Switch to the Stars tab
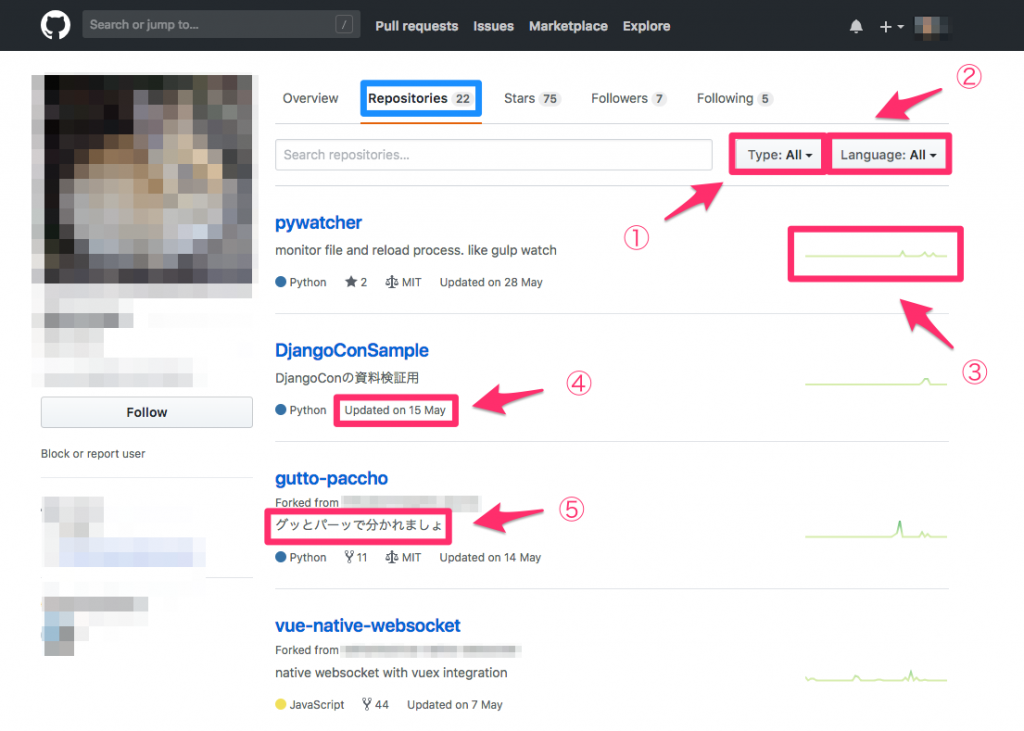This screenshot has width=1024, height=731. coord(531,98)
